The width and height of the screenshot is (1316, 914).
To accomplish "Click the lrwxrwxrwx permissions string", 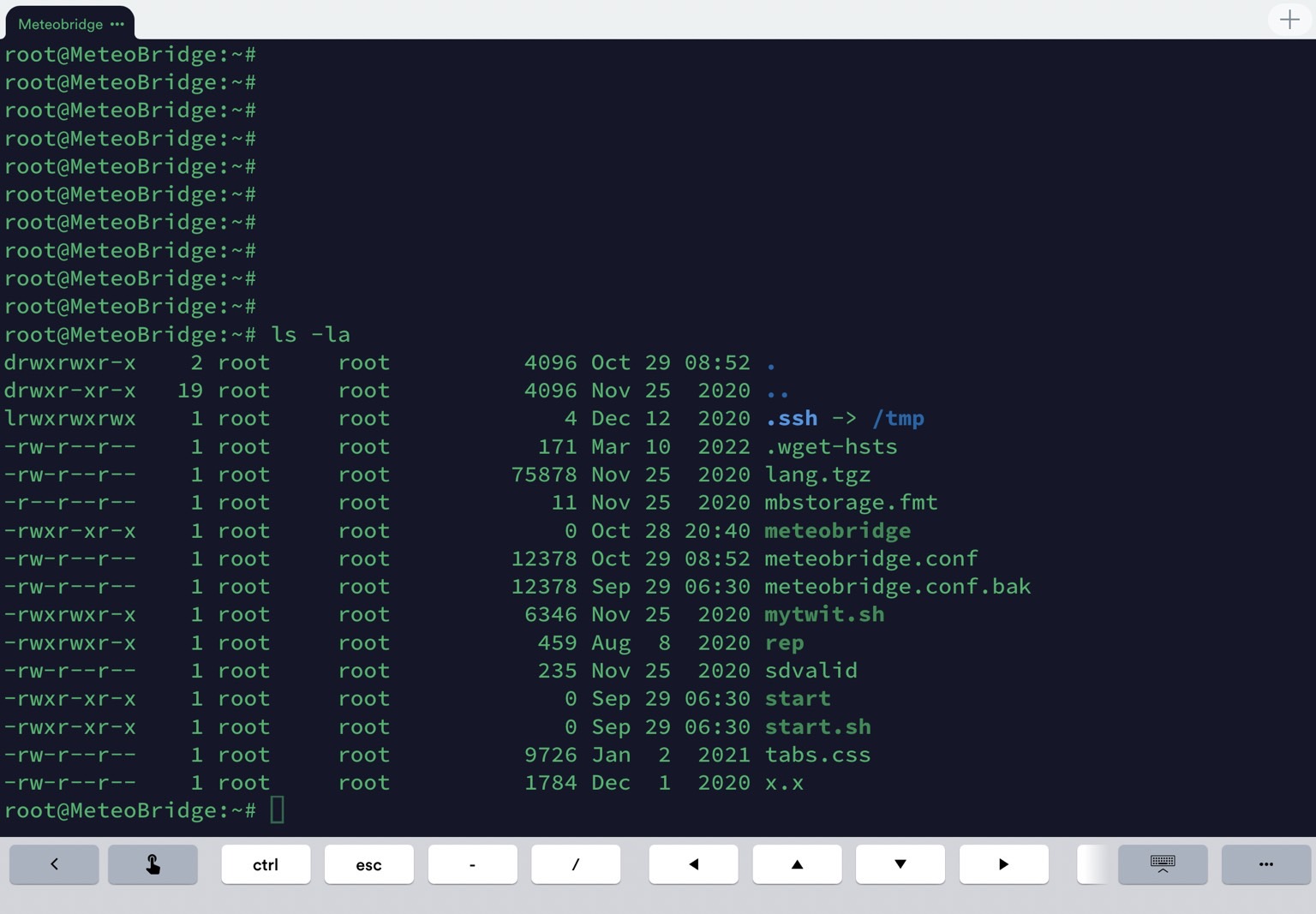I will click(x=70, y=418).
